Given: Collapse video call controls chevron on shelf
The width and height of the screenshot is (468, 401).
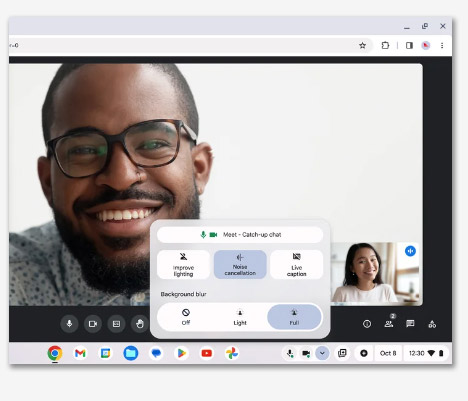Looking at the screenshot, I should 322,353.
